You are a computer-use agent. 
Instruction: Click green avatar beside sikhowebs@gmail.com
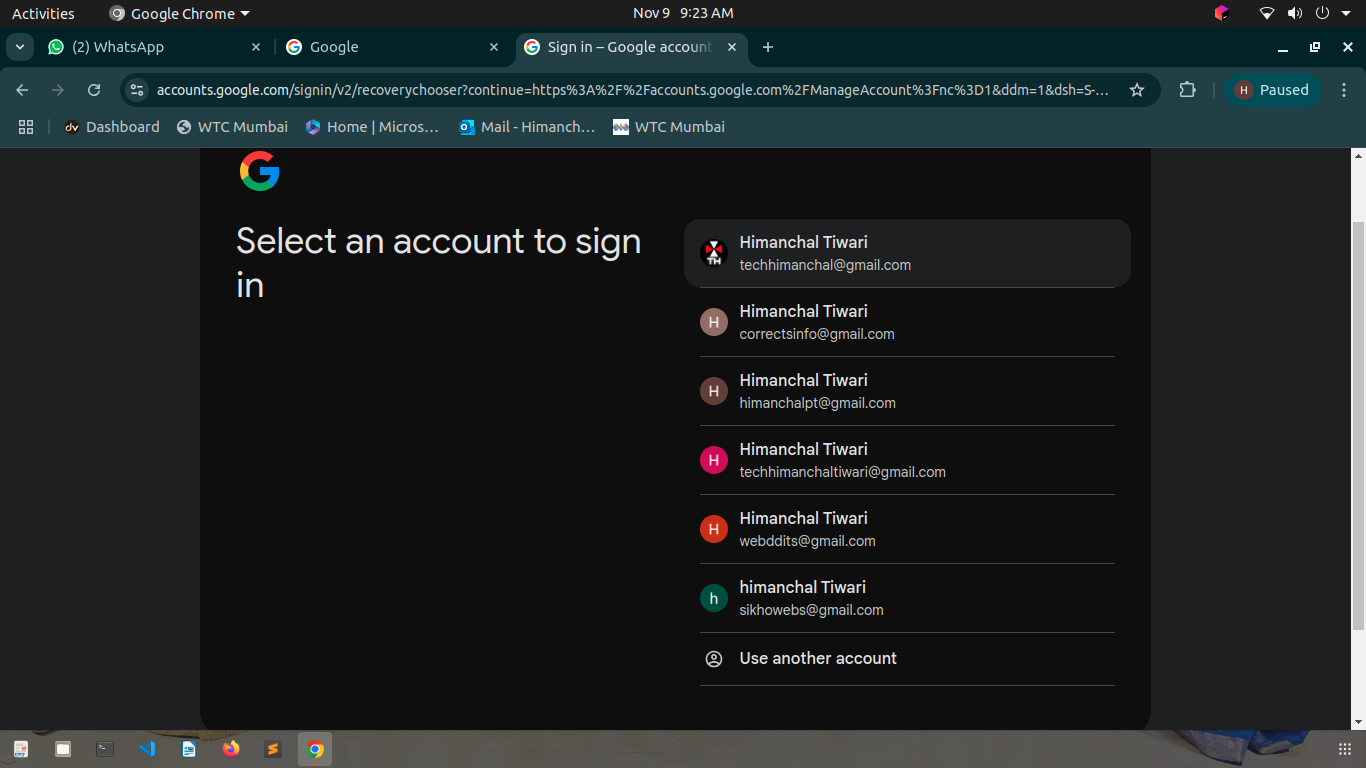[x=713, y=598]
